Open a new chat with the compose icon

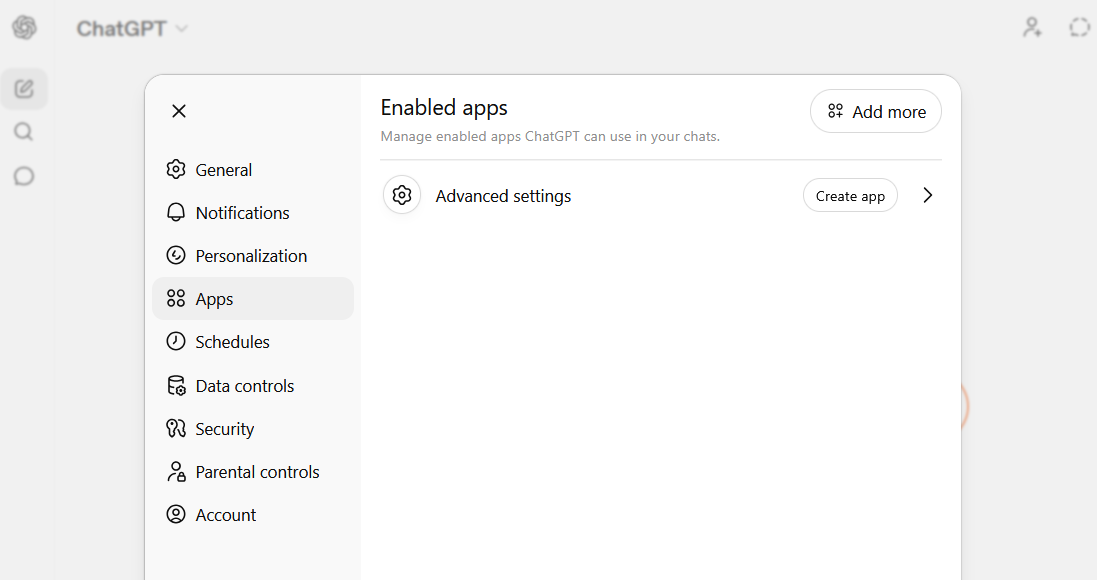point(24,88)
